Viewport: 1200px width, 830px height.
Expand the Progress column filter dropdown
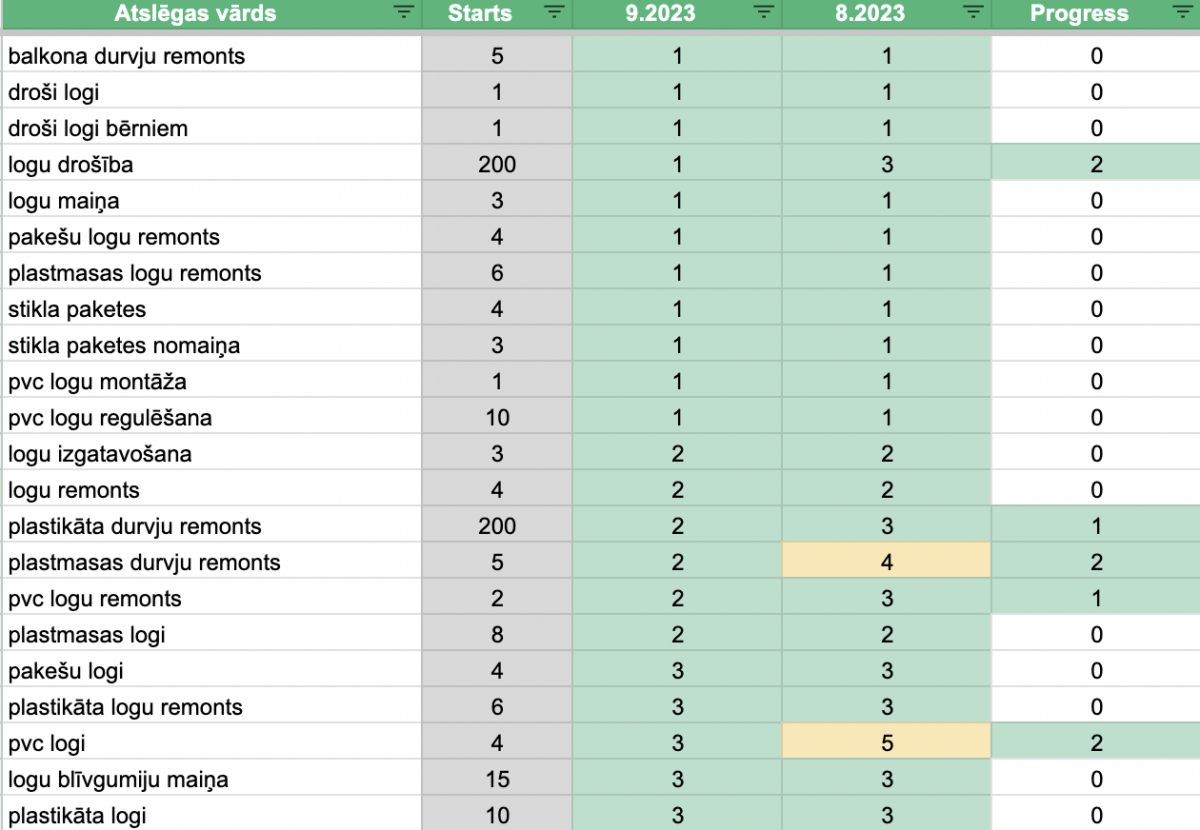[1183, 13]
